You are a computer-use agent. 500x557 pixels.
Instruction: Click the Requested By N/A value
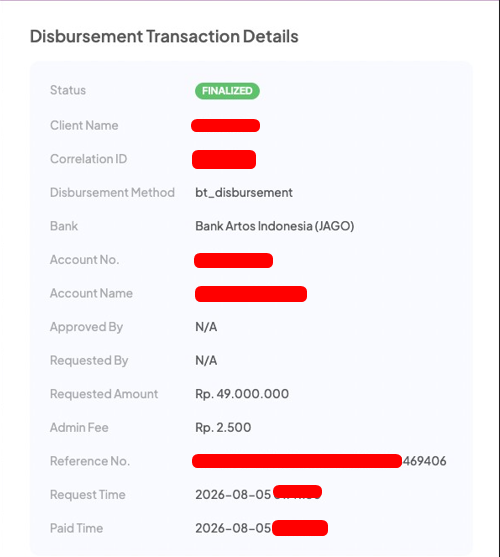(x=206, y=360)
